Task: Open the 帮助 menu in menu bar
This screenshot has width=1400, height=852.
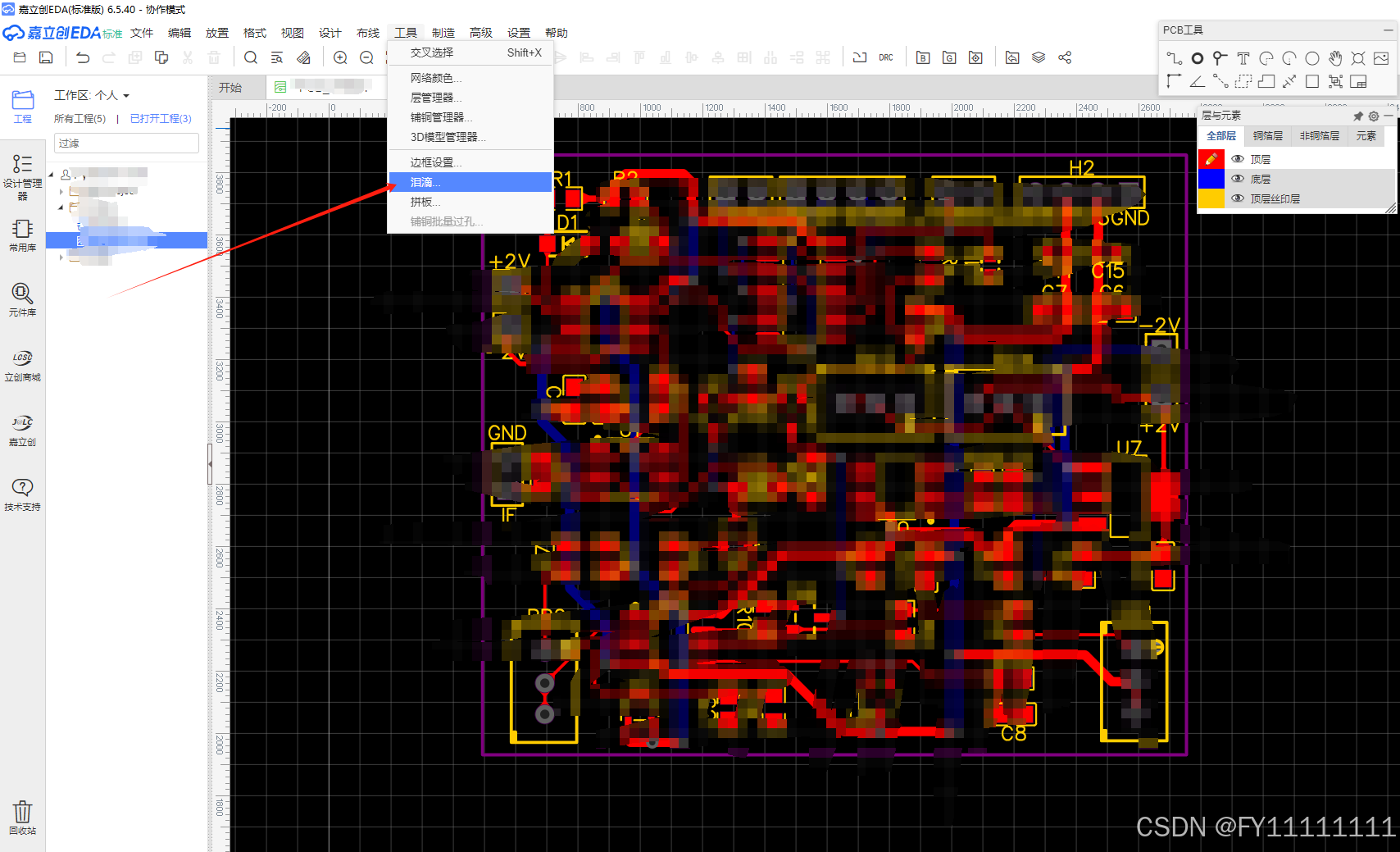Action: point(557,33)
